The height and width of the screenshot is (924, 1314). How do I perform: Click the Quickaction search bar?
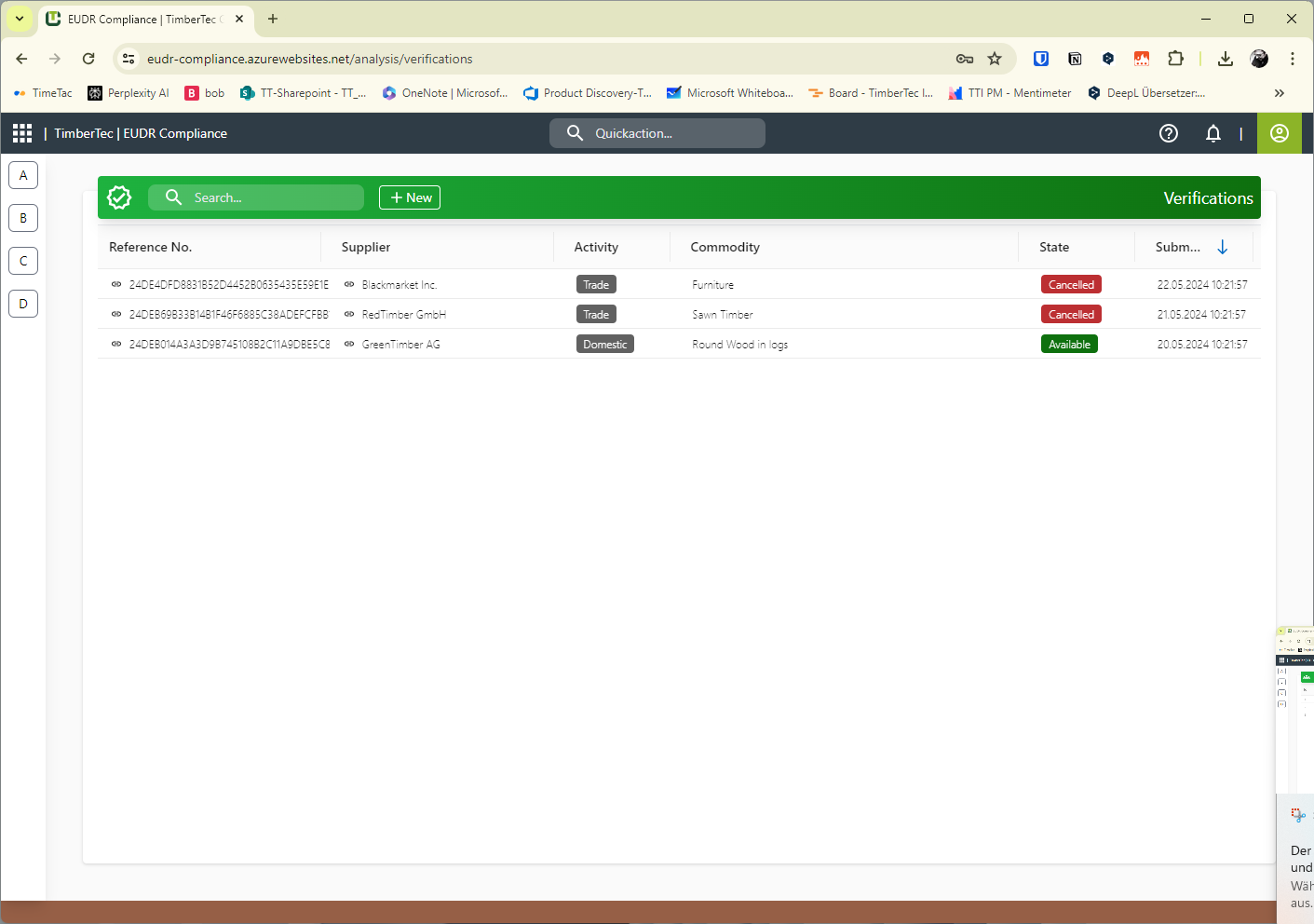(657, 133)
